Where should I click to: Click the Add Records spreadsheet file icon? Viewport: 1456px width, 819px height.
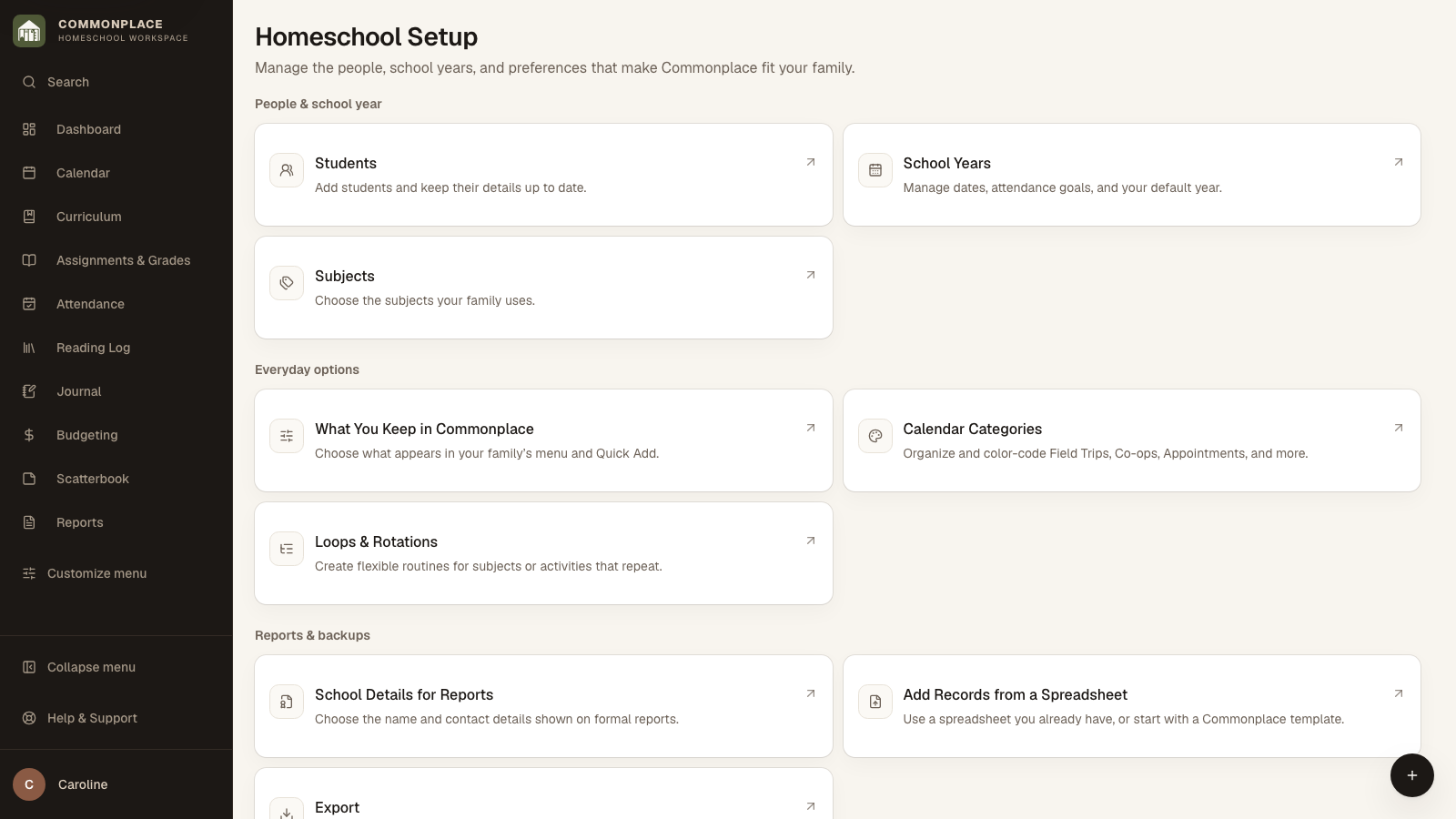pyautogui.click(x=875, y=702)
